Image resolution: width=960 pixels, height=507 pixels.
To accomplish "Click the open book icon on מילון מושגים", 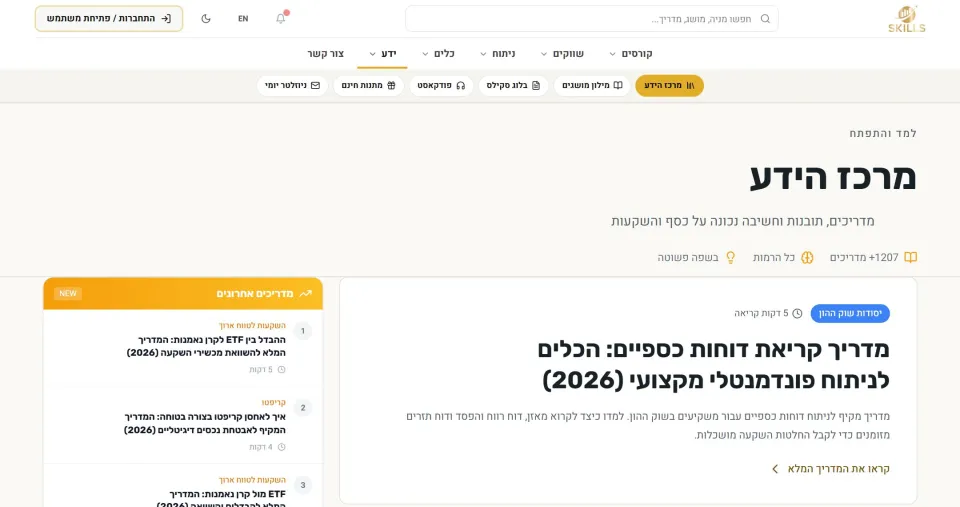I will [x=618, y=86].
